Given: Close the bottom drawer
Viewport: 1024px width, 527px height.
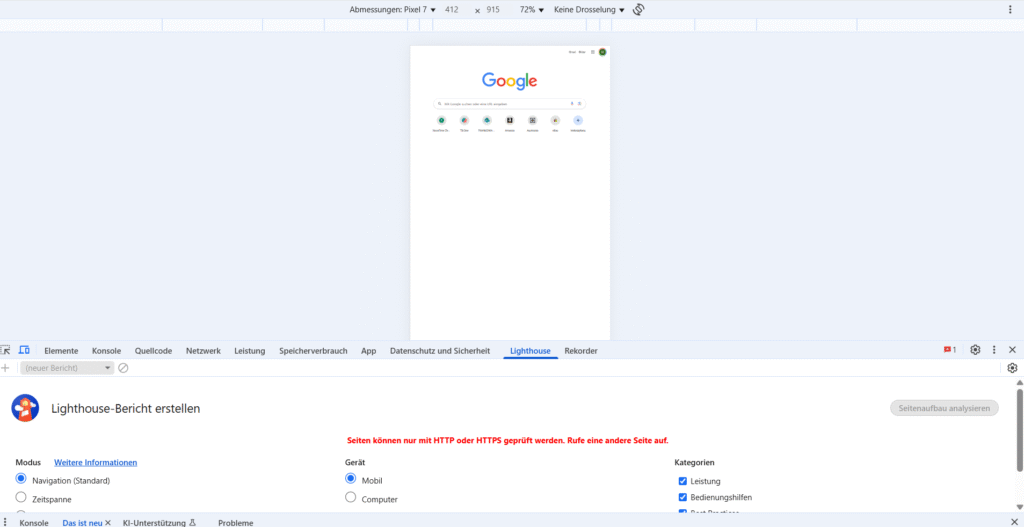Looking at the screenshot, I should pyautogui.click(x=1014, y=522).
